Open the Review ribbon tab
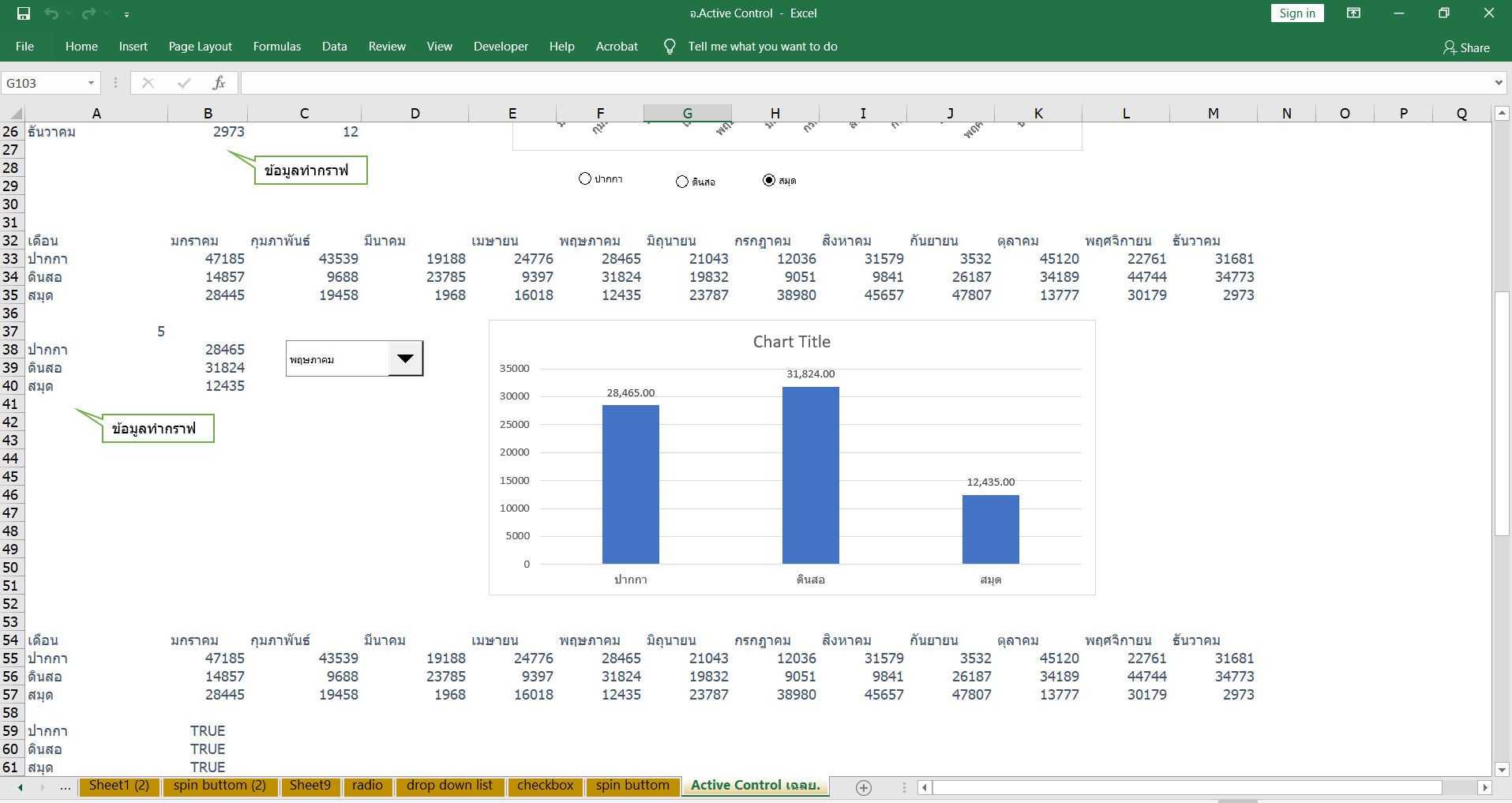The image size is (1512, 803). (x=387, y=47)
